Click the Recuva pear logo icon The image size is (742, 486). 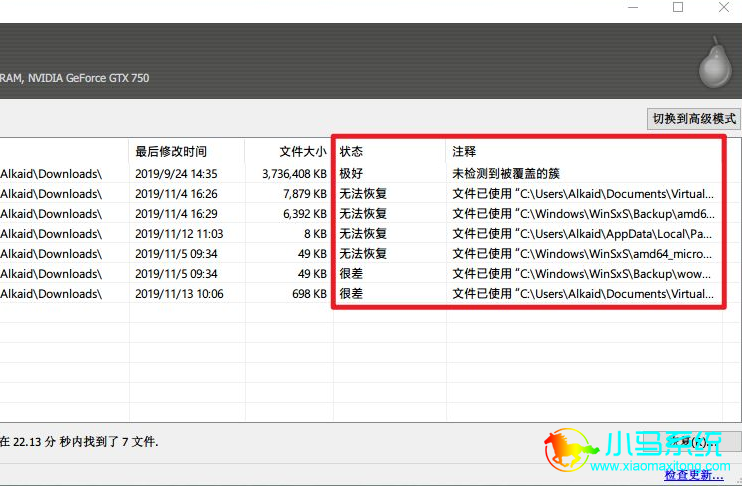pos(715,62)
